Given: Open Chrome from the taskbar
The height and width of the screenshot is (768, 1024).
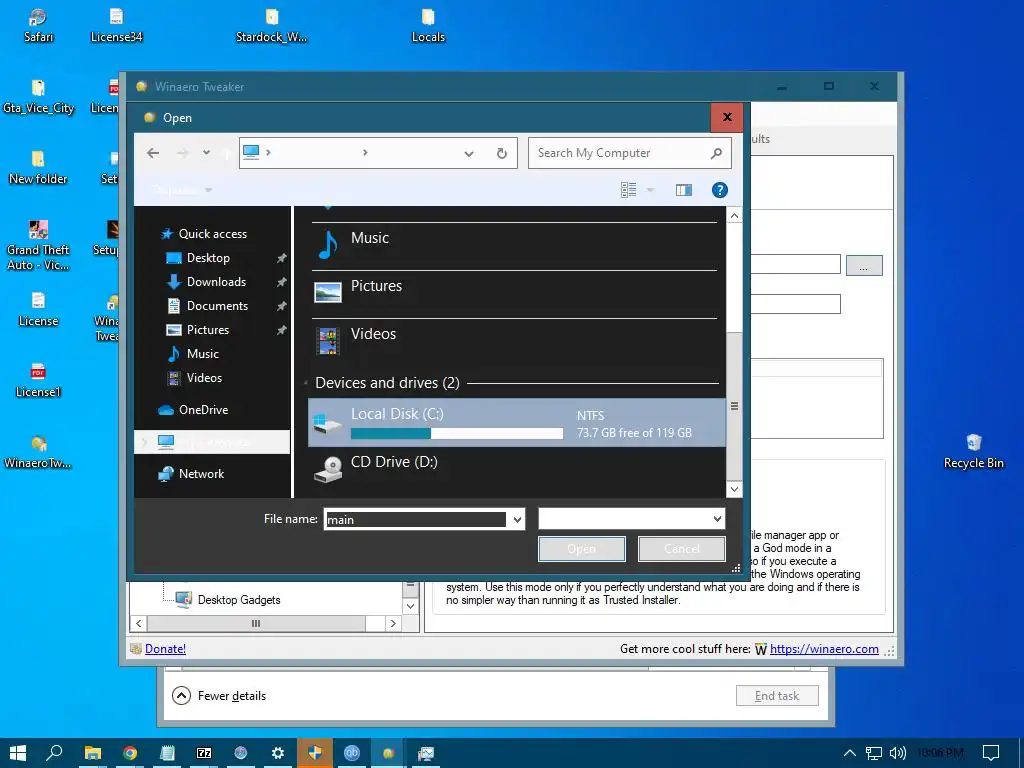Looking at the screenshot, I should coord(130,753).
